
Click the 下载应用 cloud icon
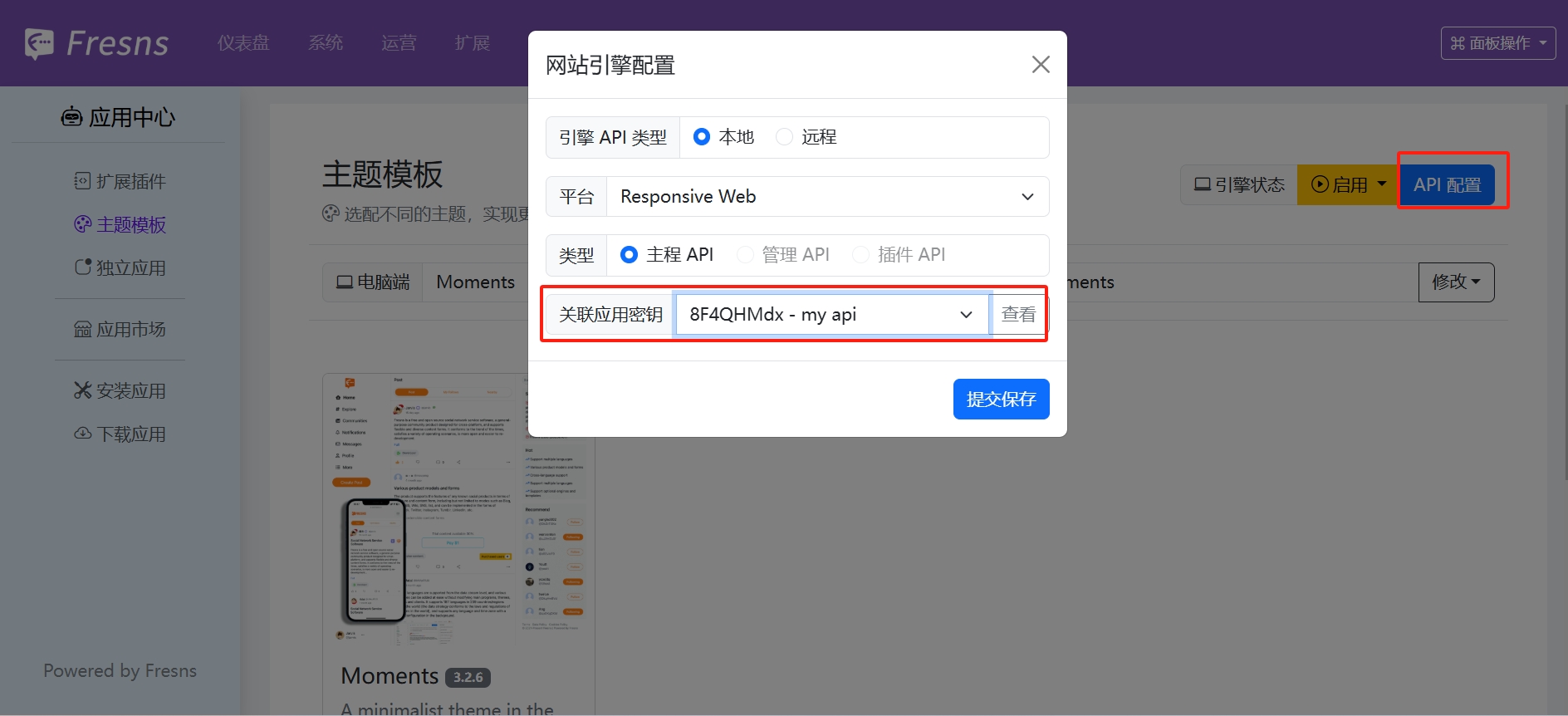coord(82,434)
